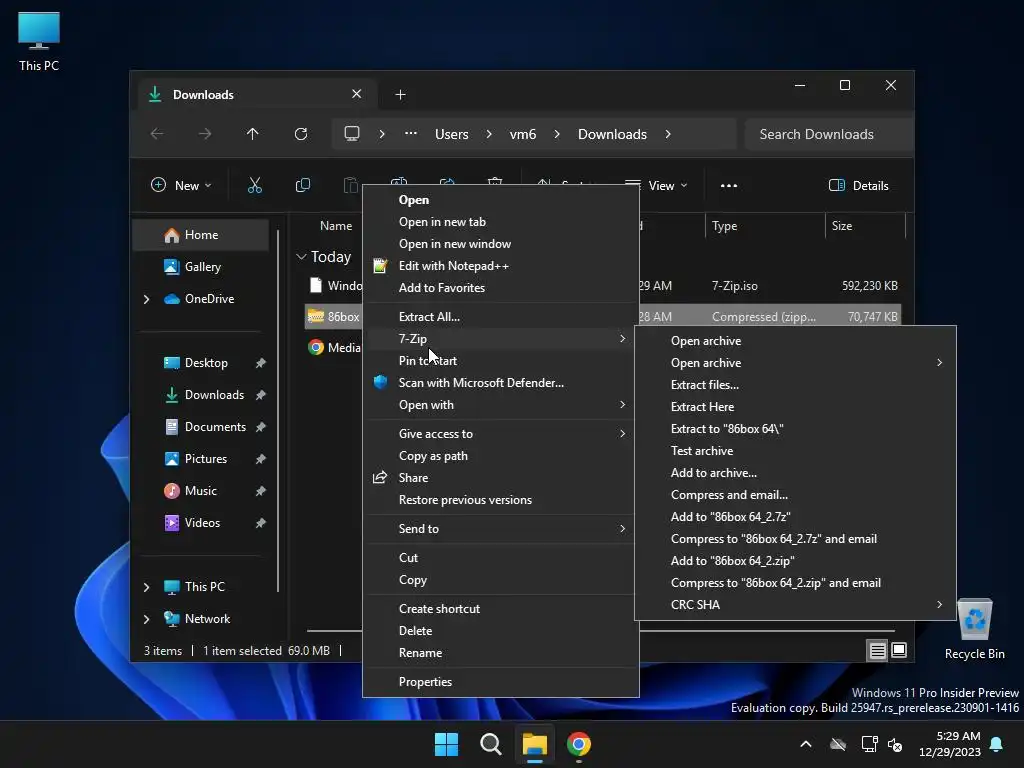Open Google Chrome from the taskbar
The image size is (1024, 768).
tap(579, 744)
